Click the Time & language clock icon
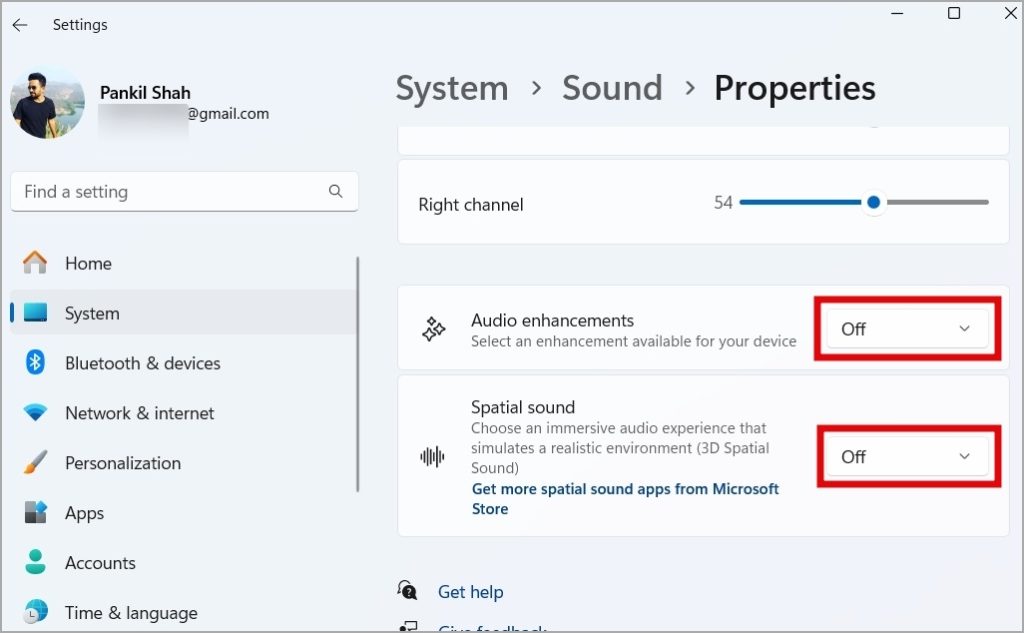The height and width of the screenshot is (633, 1024). (x=35, y=612)
